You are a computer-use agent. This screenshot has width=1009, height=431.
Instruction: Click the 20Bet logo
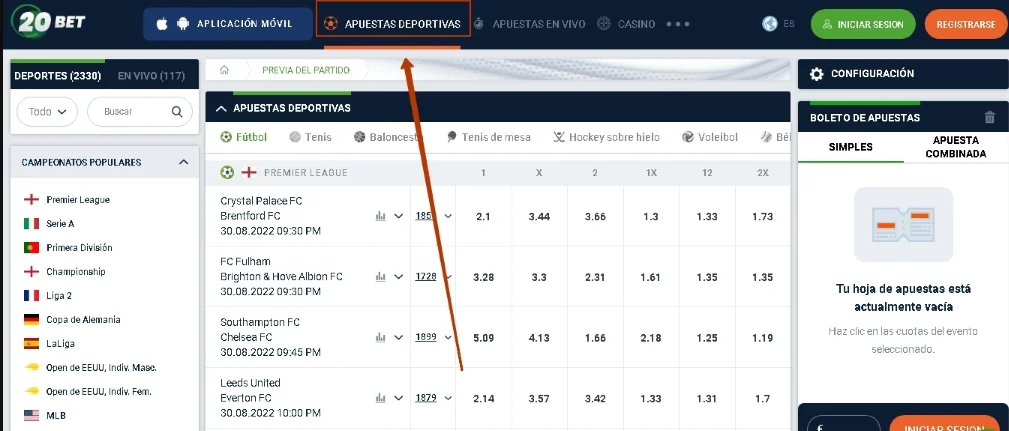(48, 23)
